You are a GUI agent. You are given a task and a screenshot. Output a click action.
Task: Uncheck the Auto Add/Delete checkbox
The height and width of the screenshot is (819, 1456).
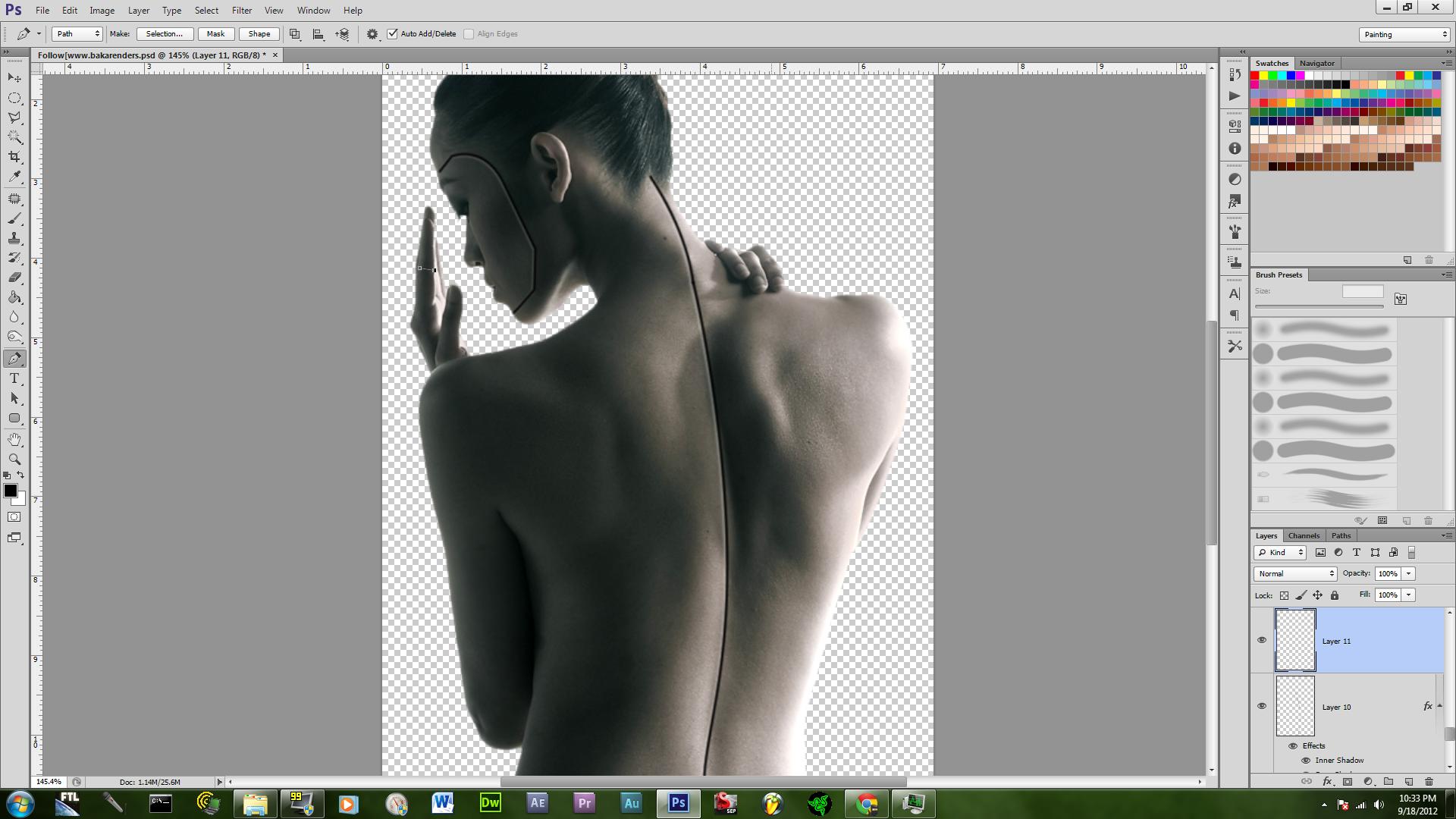[392, 34]
